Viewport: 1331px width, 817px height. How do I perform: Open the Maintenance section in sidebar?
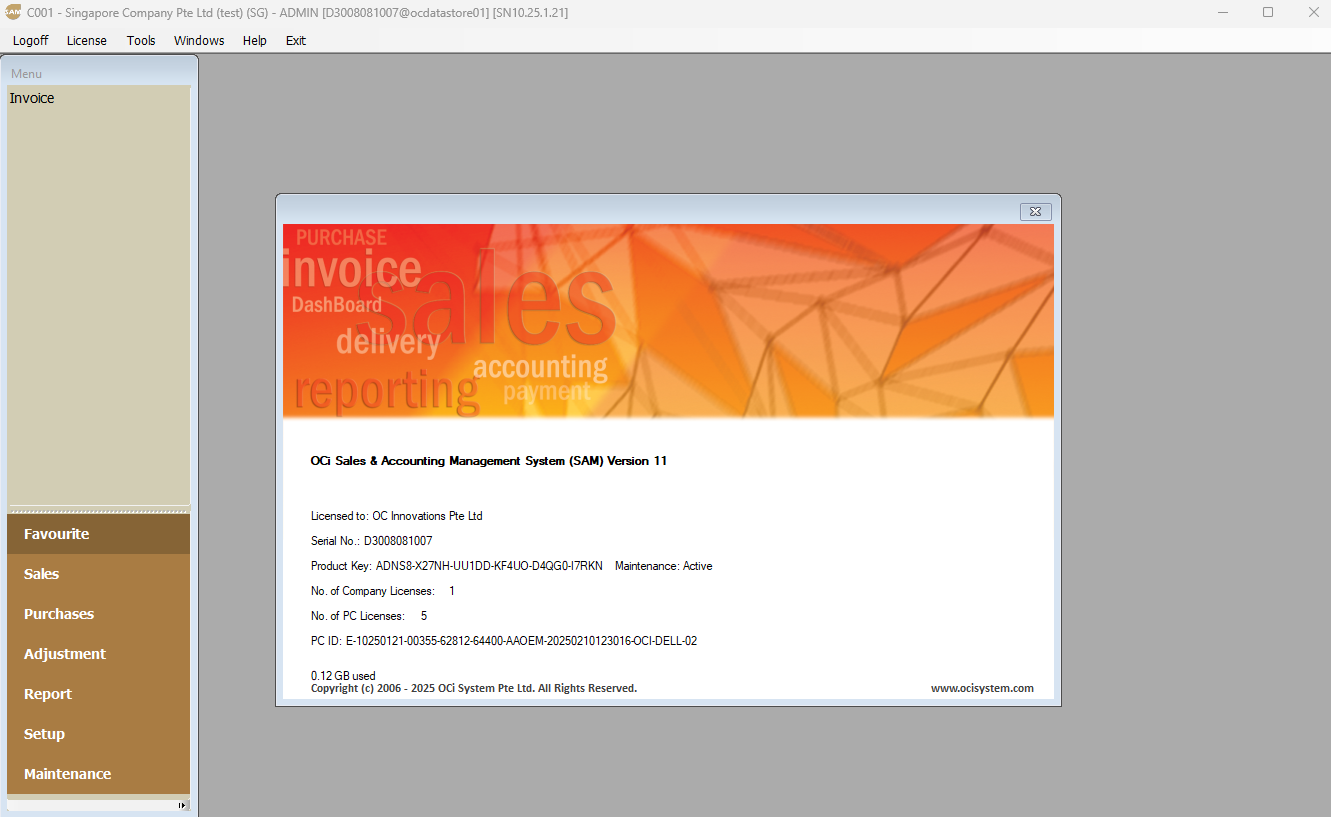98,774
